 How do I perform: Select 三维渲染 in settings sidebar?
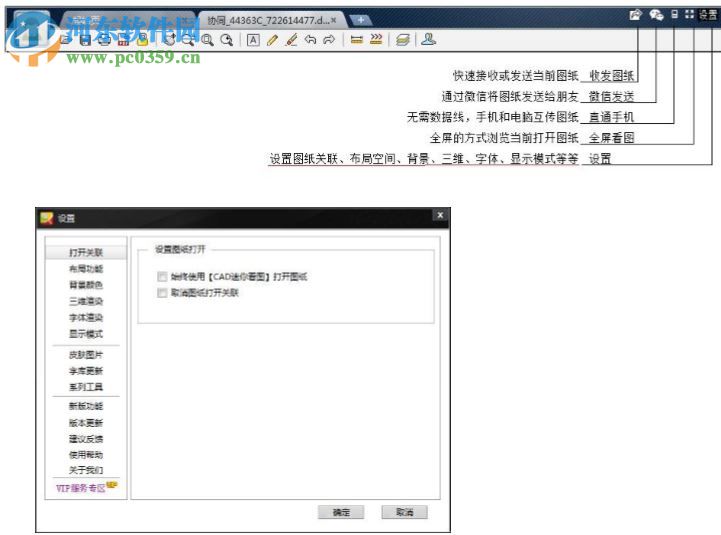pos(86,301)
